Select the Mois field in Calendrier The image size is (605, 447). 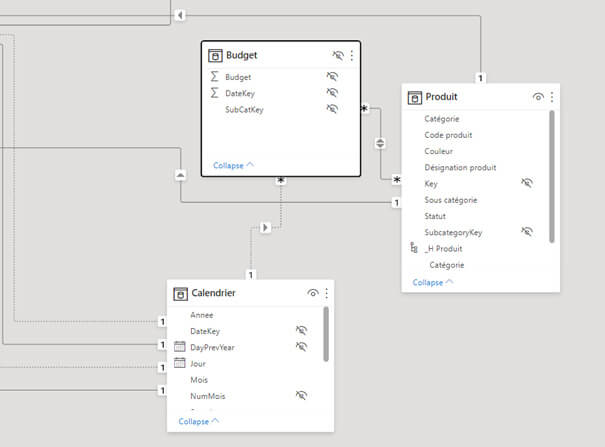pyautogui.click(x=199, y=380)
